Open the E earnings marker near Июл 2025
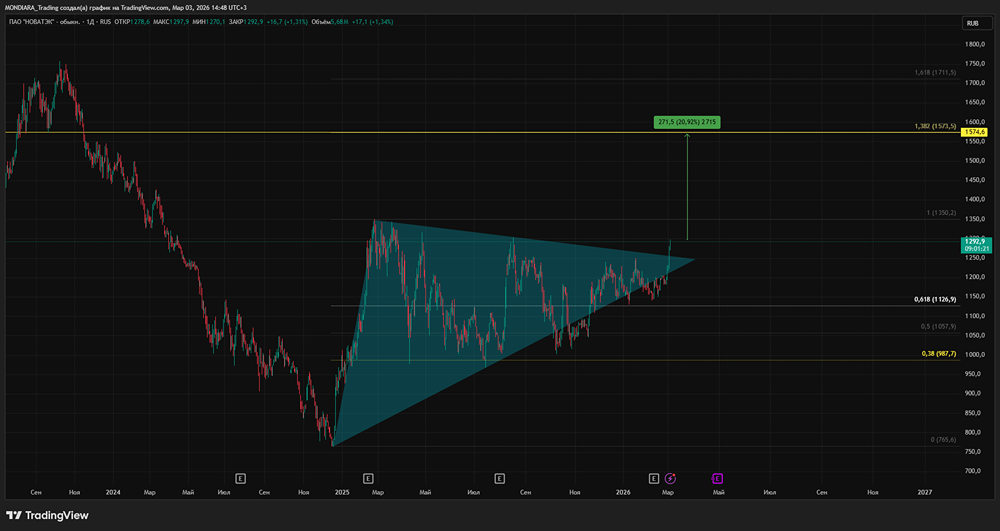The image size is (1000, 531). point(499,479)
